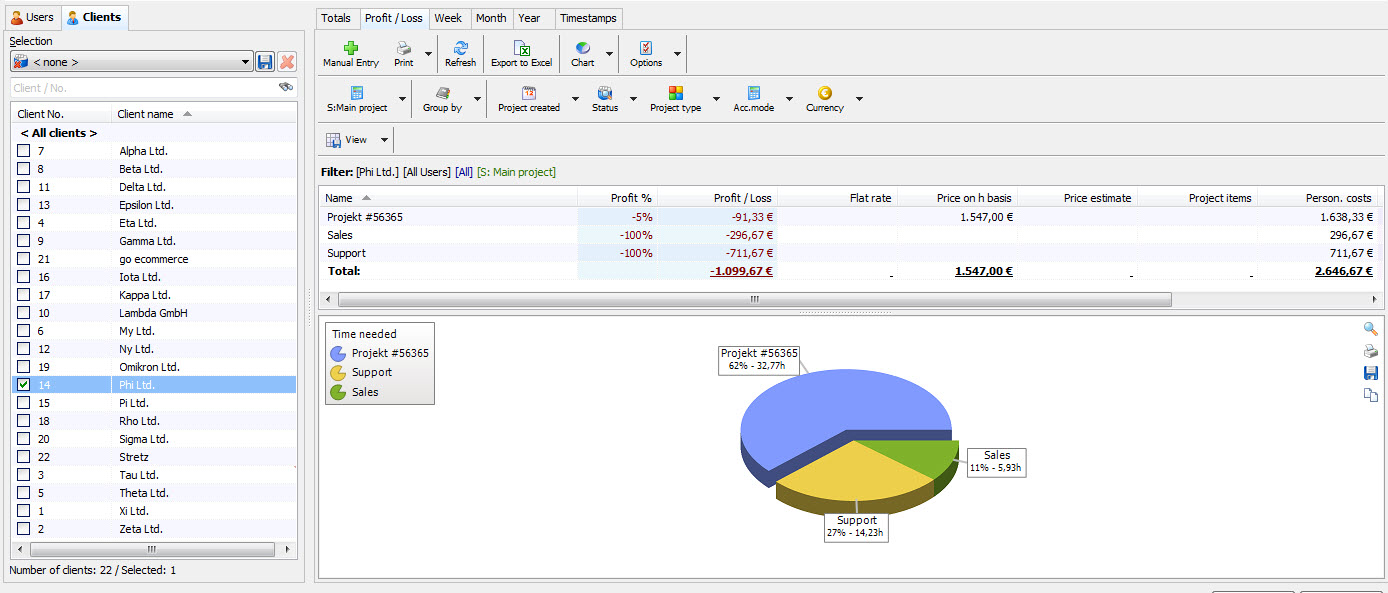Open the Selection dropdown showing < none >

tap(245, 61)
